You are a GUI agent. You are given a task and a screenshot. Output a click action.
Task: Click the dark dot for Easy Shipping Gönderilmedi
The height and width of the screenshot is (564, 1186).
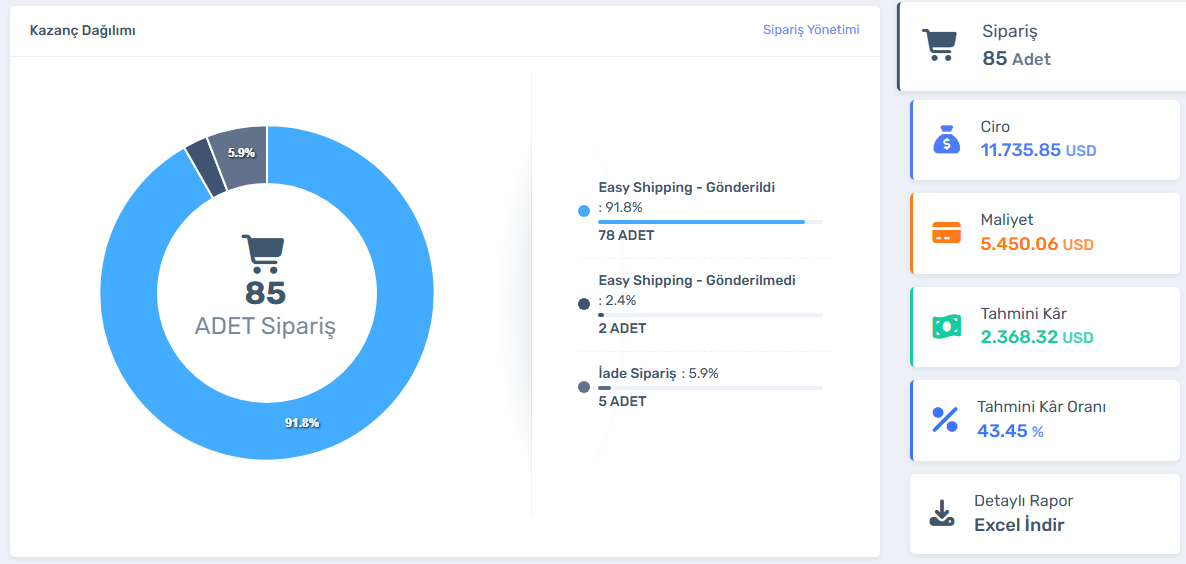pos(584,304)
